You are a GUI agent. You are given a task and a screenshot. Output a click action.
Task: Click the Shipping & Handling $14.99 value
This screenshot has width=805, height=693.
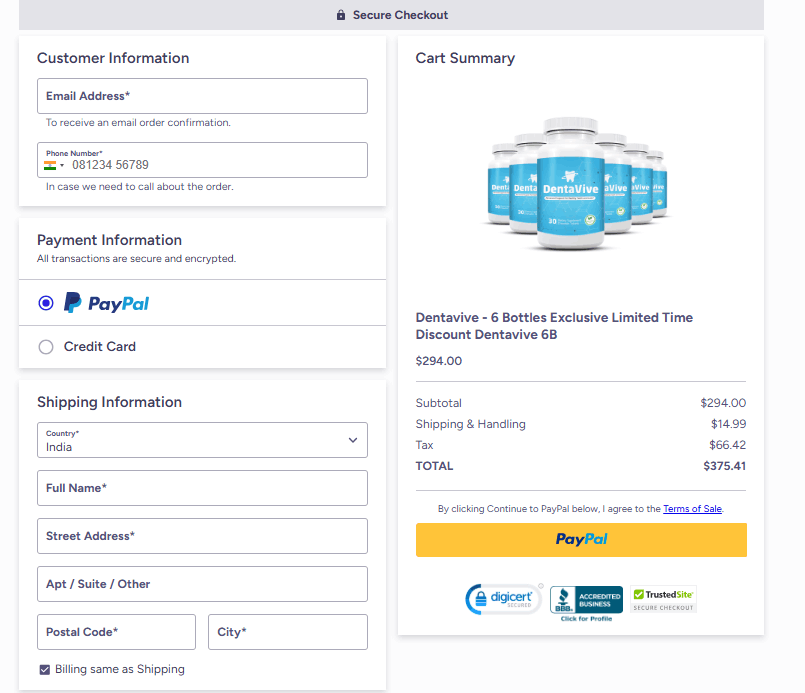click(729, 424)
